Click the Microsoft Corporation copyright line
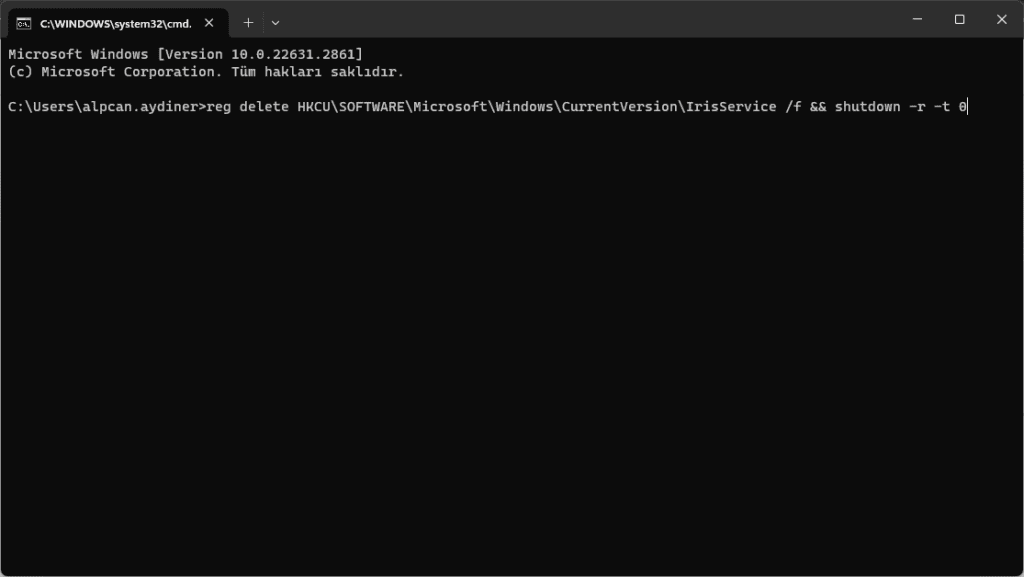Viewport: 1024px width, 577px height. pyautogui.click(x=205, y=72)
